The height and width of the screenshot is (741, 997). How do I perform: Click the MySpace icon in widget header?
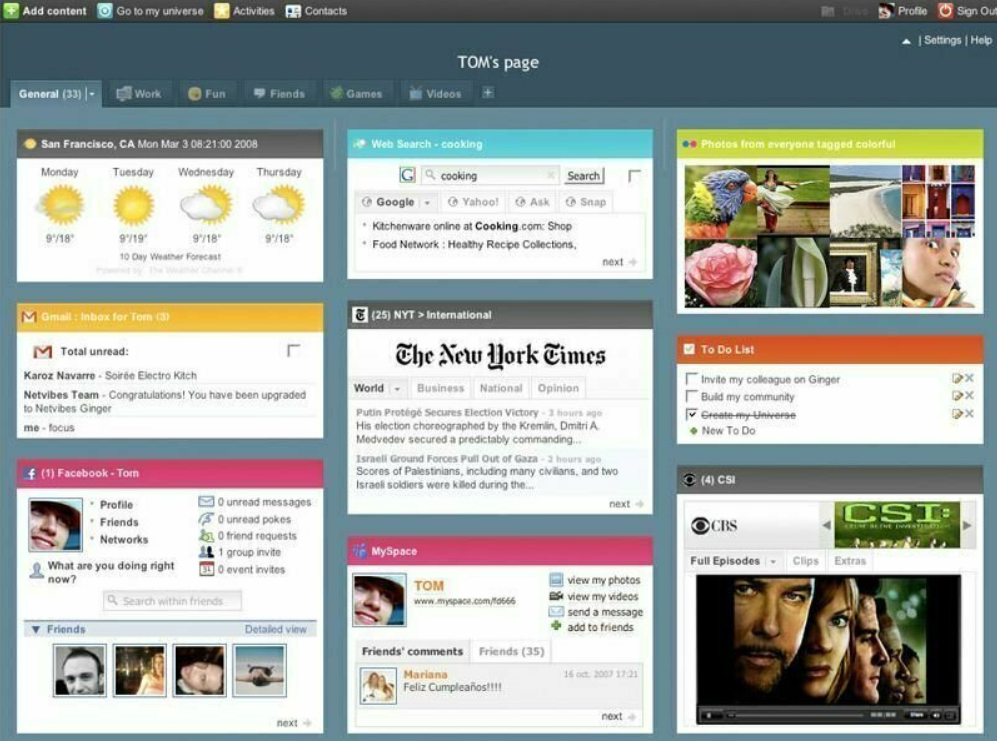tap(360, 551)
